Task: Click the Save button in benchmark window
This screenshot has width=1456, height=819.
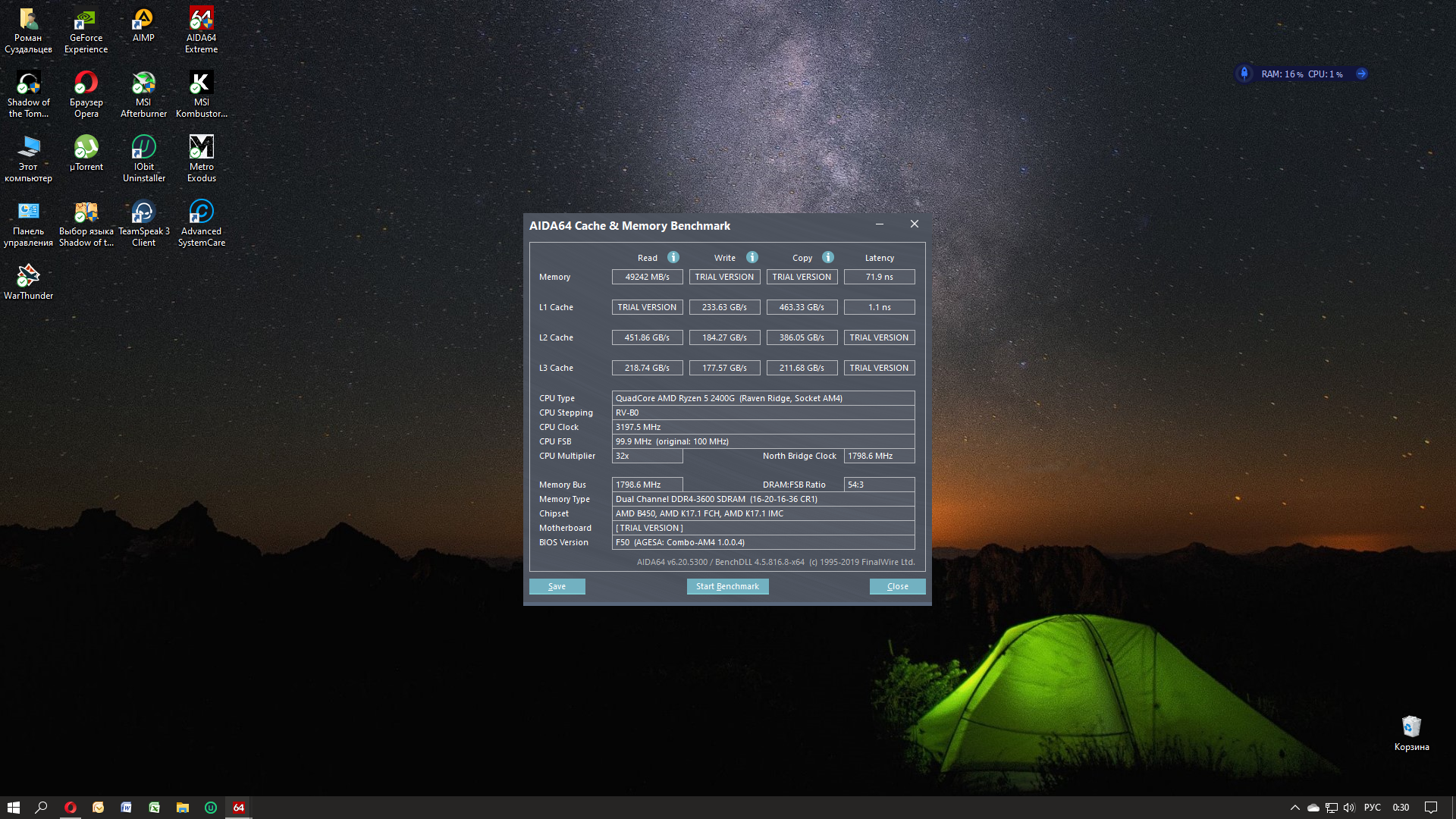Action: 557,586
